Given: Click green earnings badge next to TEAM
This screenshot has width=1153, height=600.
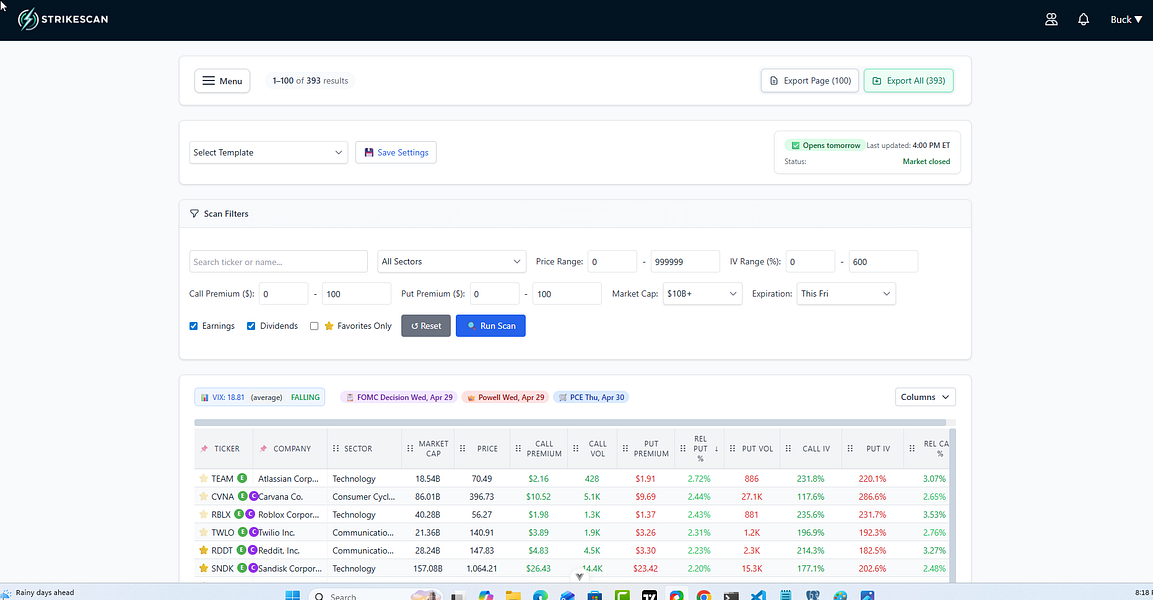Looking at the screenshot, I should pyautogui.click(x=242, y=479).
